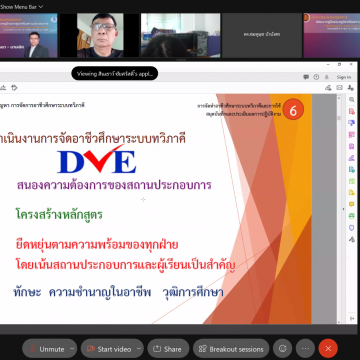Leave the meeting with the red X
The width and height of the screenshot is (360, 360).
click(328, 349)
